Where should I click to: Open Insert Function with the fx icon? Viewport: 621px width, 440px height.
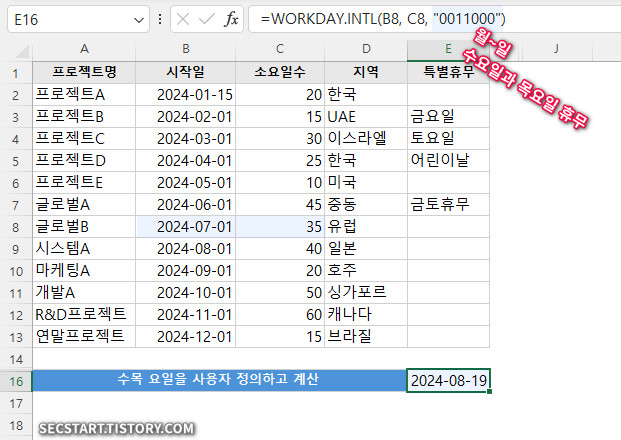point(231,19)
